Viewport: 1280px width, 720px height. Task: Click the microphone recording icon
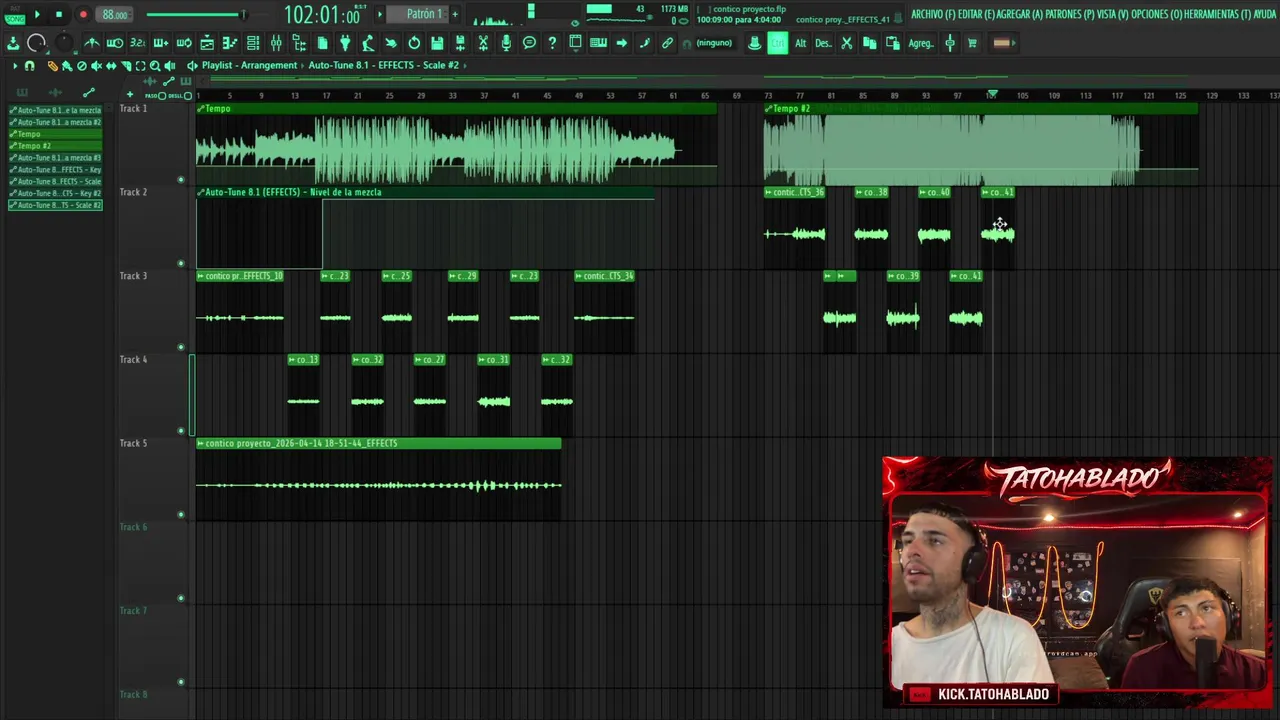pyautogui.click(x=506, y=43)
